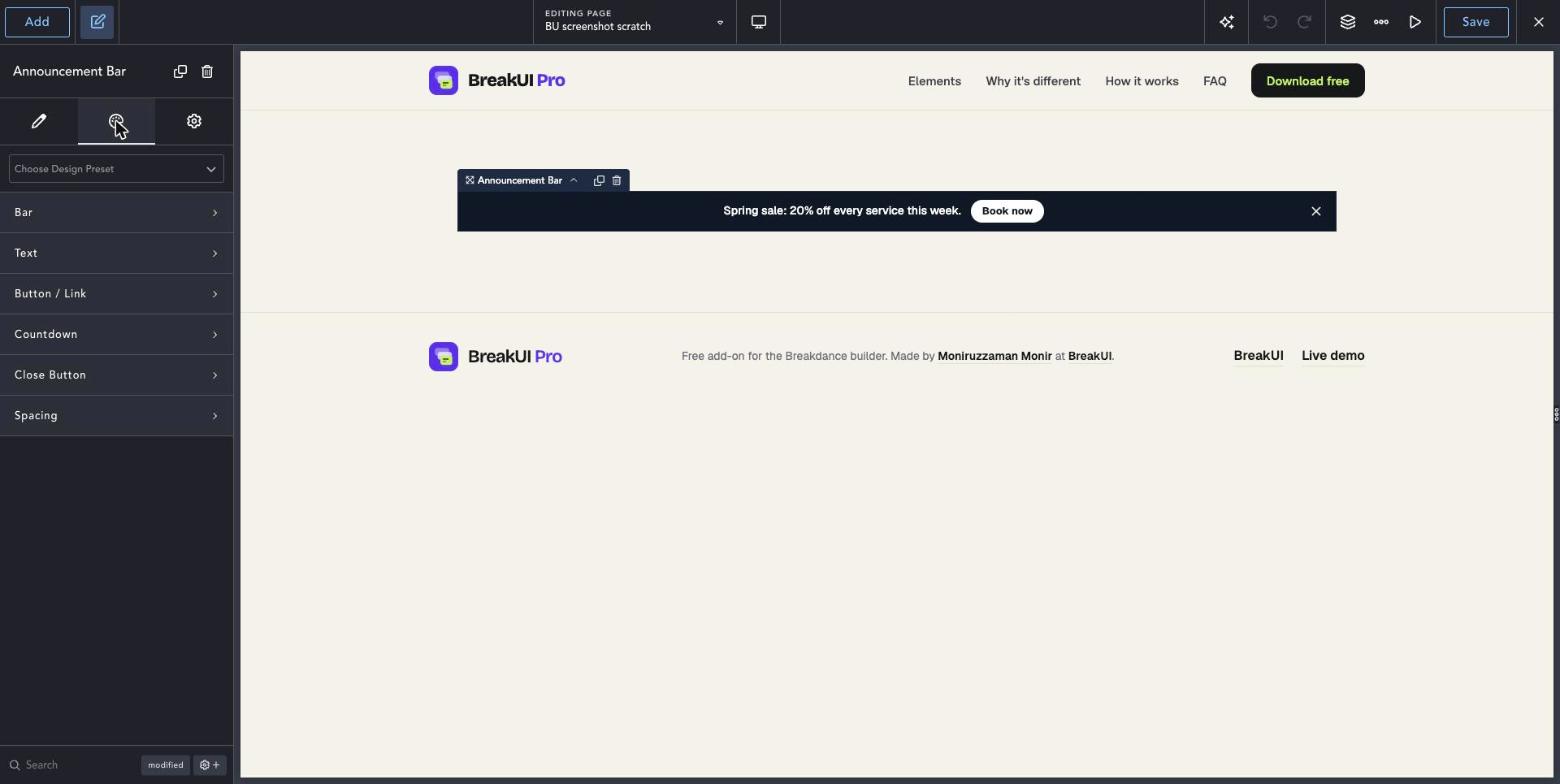Open the FAQ nav link
1560x784 pixels.
[1215, 81]
